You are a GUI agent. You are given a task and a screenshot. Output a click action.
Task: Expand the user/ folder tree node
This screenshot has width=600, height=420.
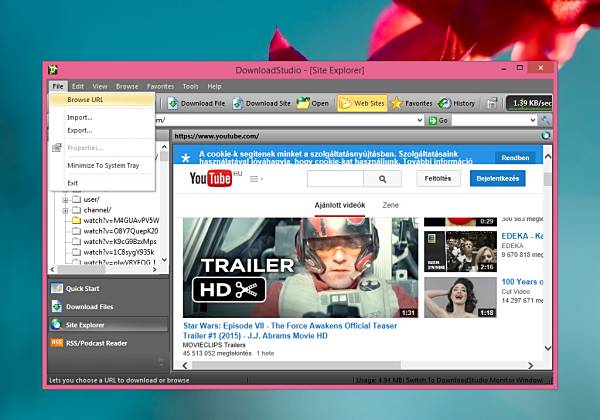pyautogui.click(x=65, y=200)
